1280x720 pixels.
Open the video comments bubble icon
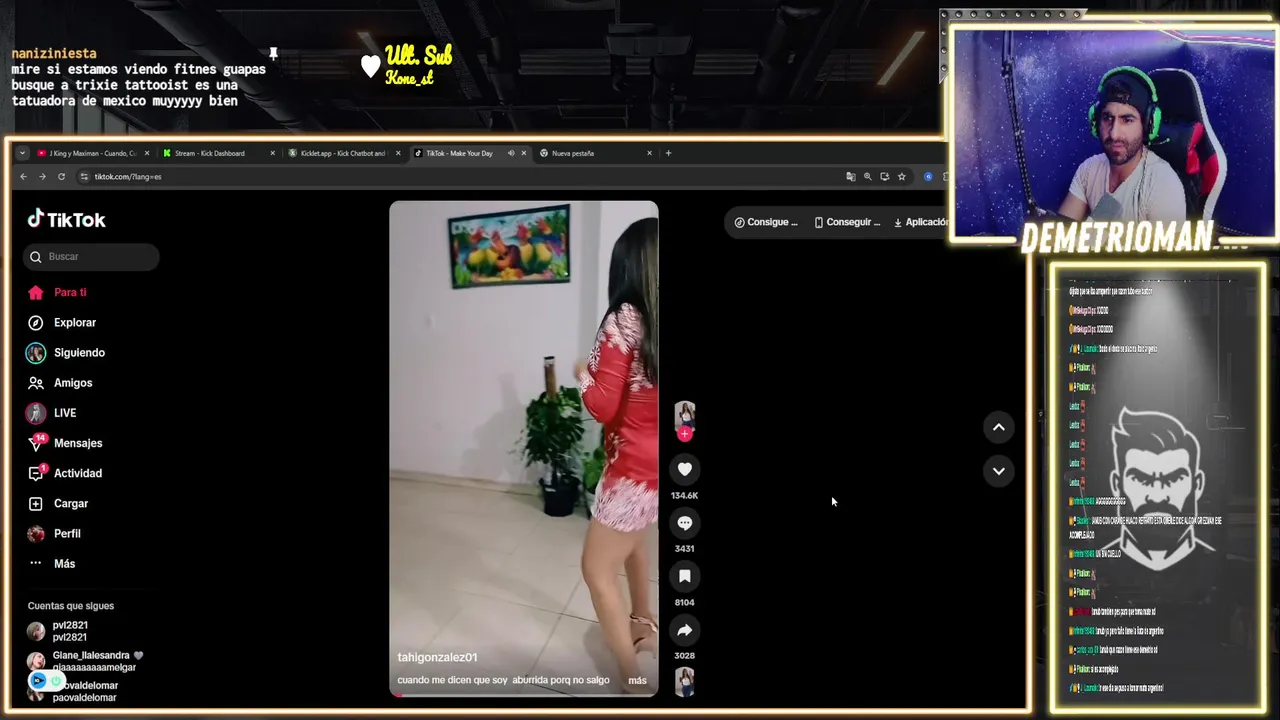point(684,522)
